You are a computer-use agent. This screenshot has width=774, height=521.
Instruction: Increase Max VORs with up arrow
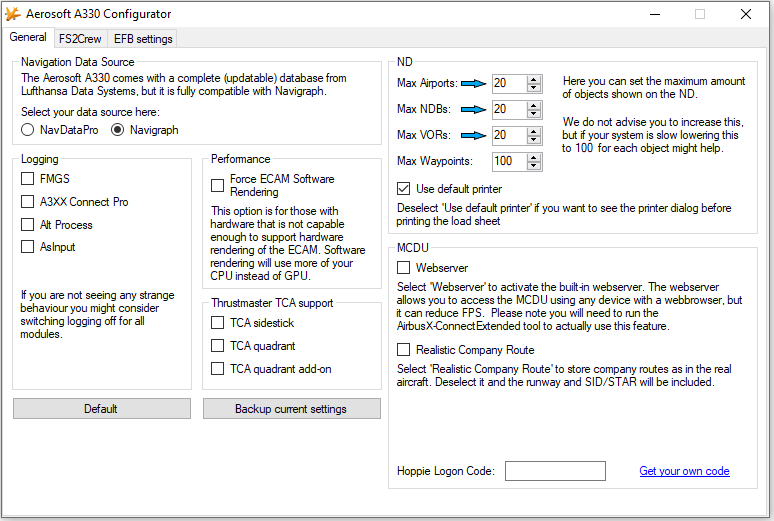534,131
